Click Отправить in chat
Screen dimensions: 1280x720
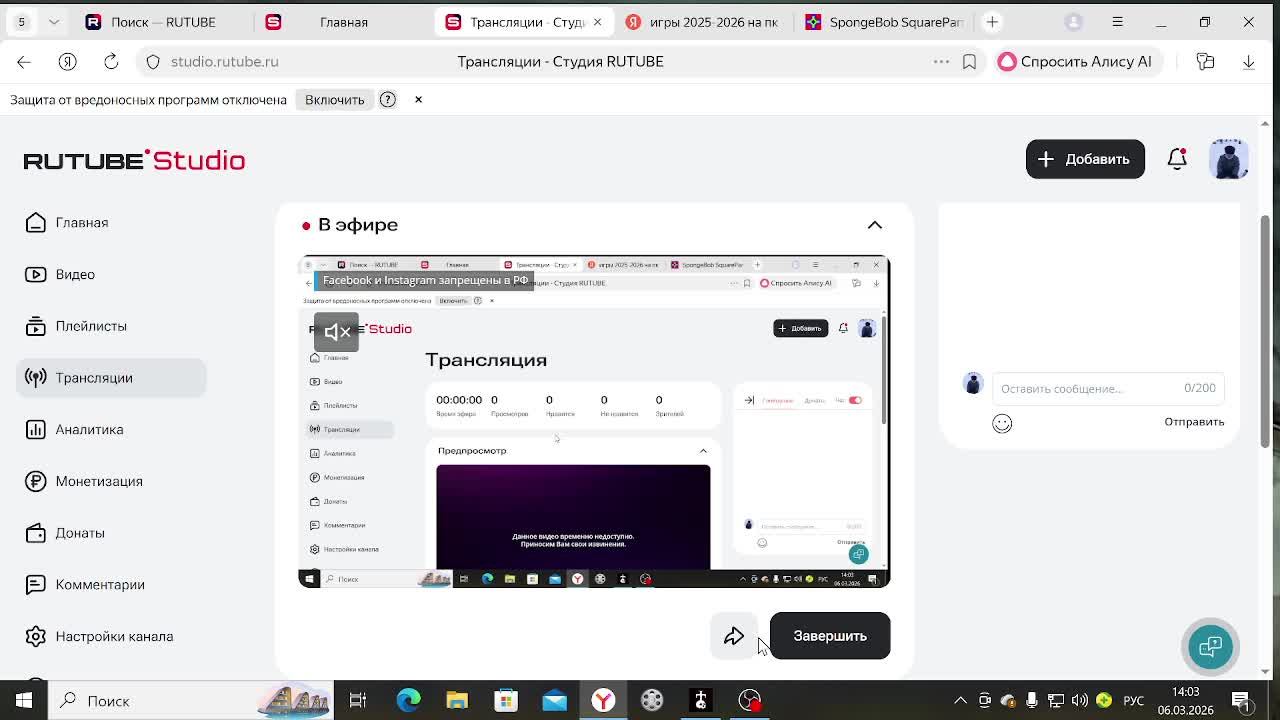1194,422
